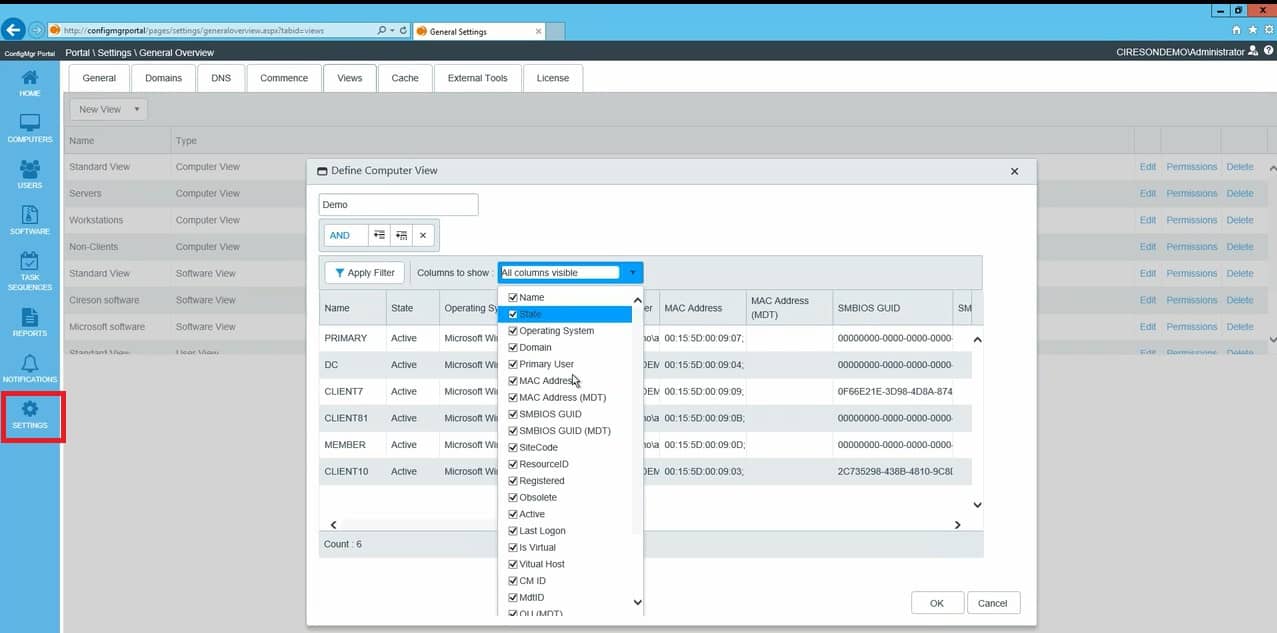Remove the filter group with the X icon
Viewport: 1277px width, 633px height.
pos(423,235)
